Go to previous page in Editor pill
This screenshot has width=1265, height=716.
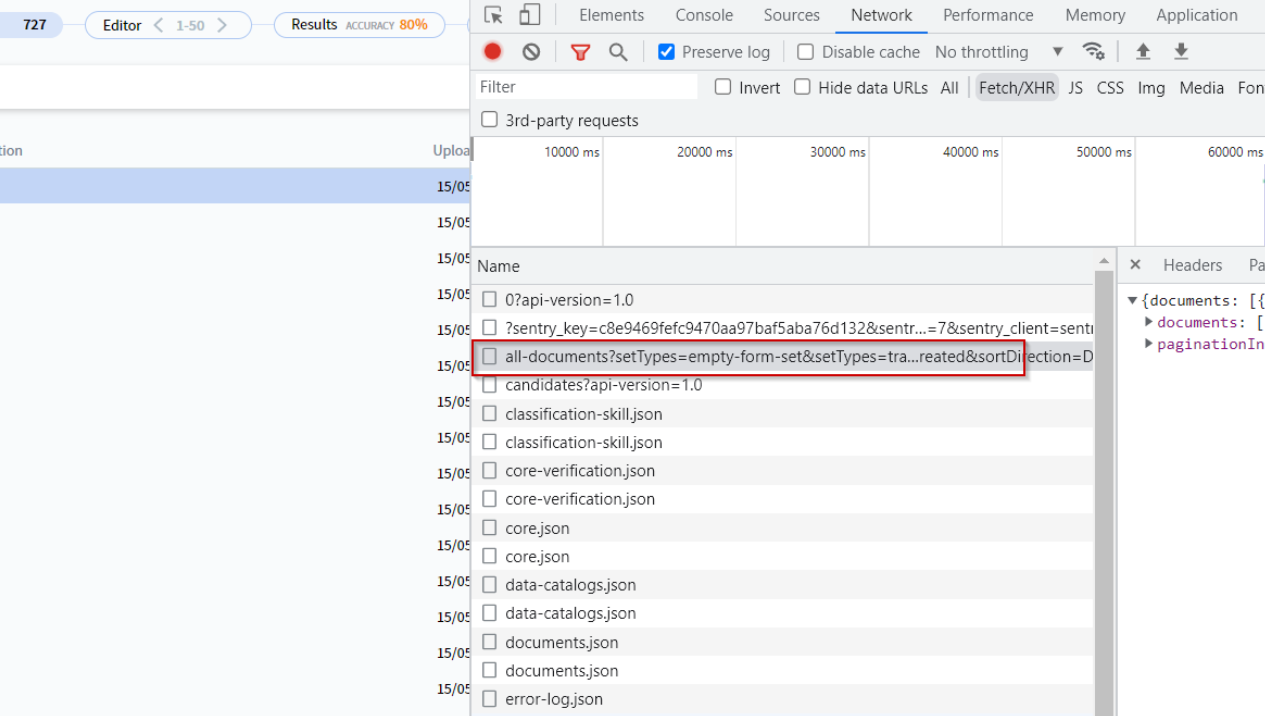(158, 25)
